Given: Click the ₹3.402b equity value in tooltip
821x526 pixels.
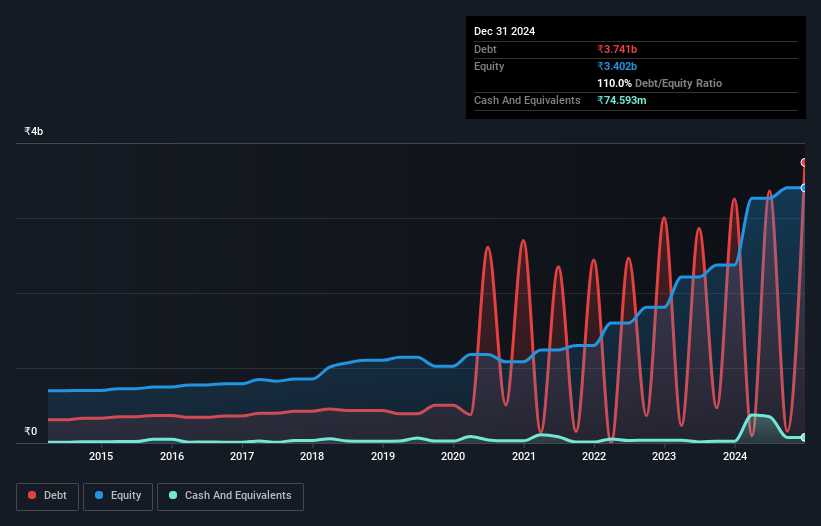Looking at the screenshot, I should (x=617, y=66).
